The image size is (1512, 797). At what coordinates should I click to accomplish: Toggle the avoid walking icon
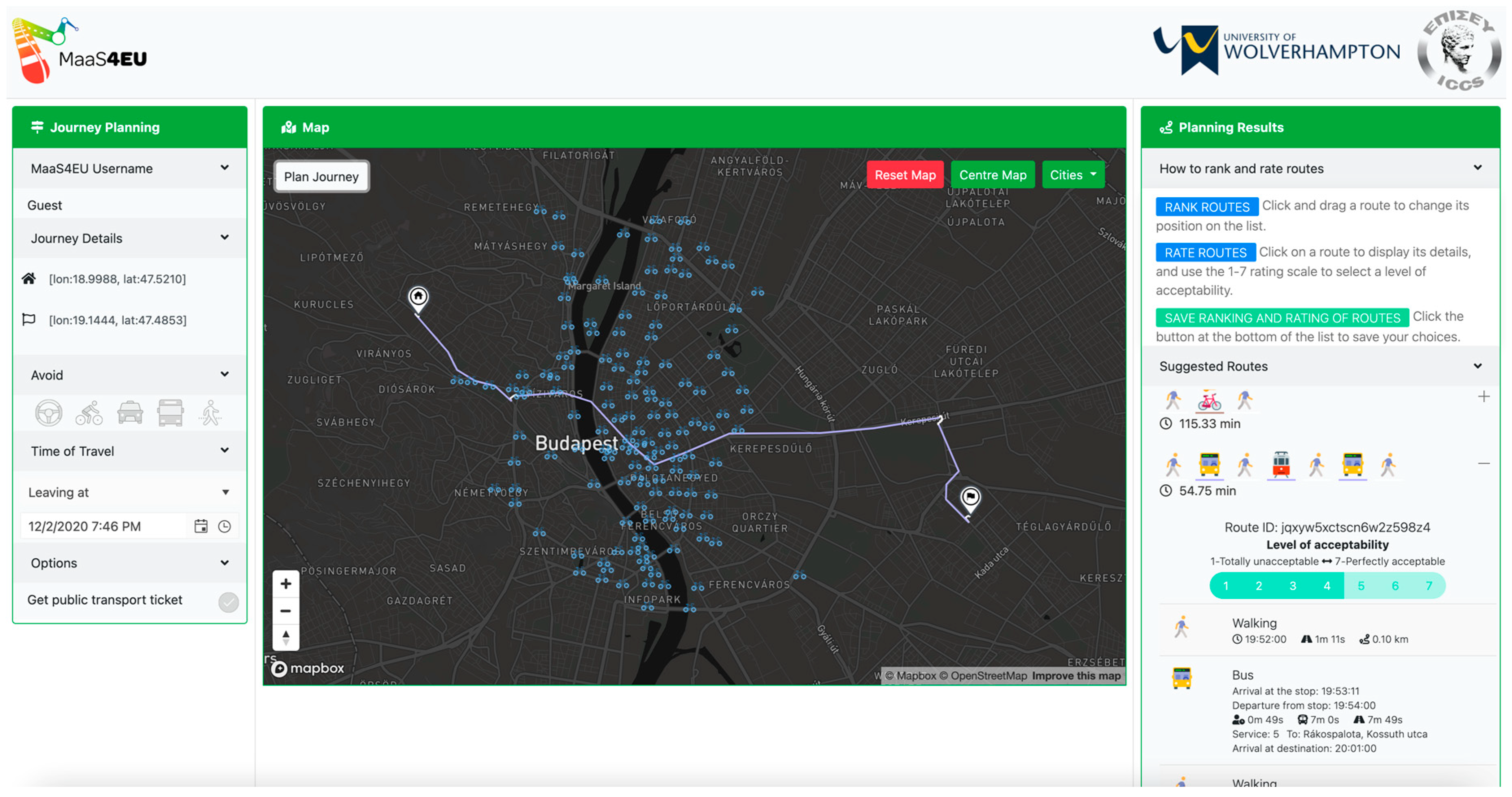pyautogui.click(x=210, y=413)
